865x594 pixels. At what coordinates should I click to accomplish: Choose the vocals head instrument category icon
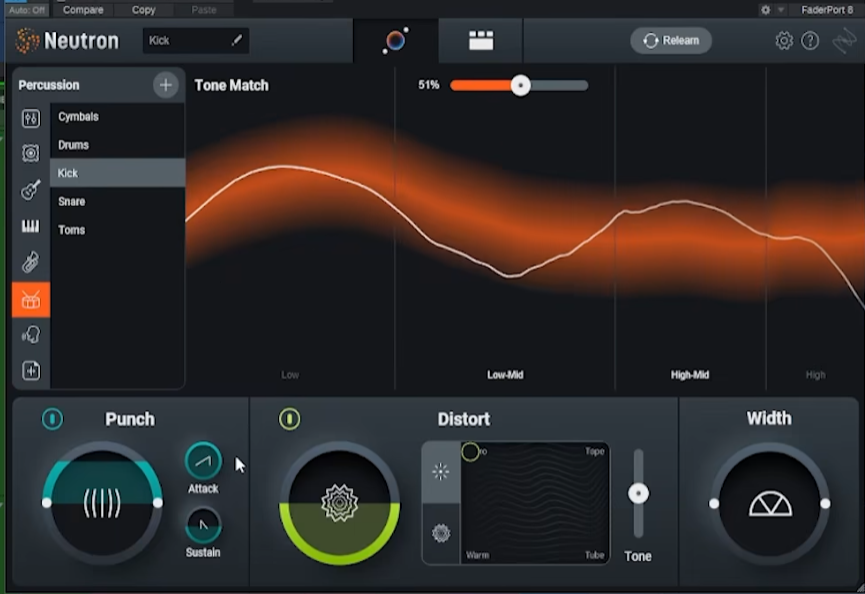[x=31, y=335]
